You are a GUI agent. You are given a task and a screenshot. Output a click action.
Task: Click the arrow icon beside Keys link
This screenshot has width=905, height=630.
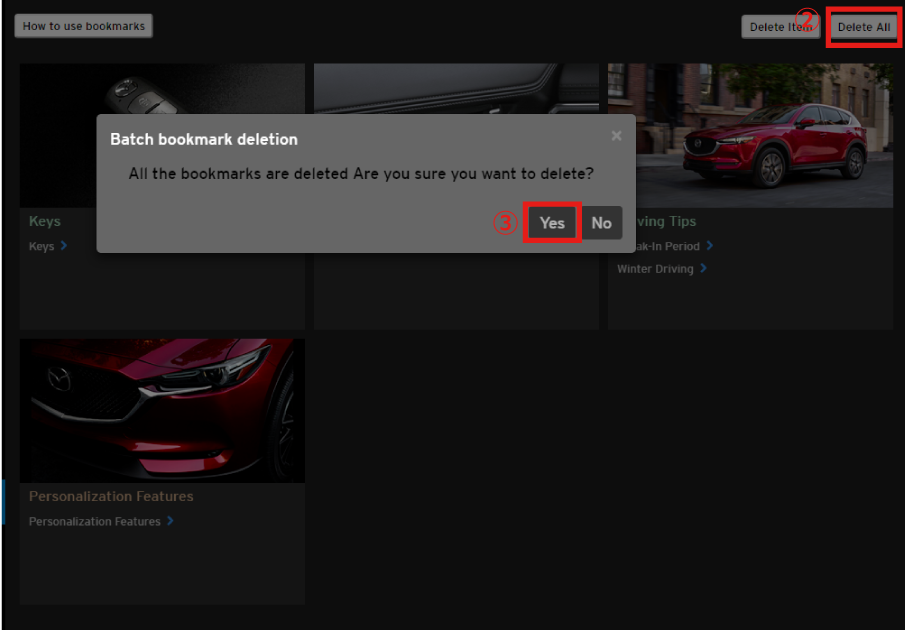pyautogui.click(x=64, y=245)
